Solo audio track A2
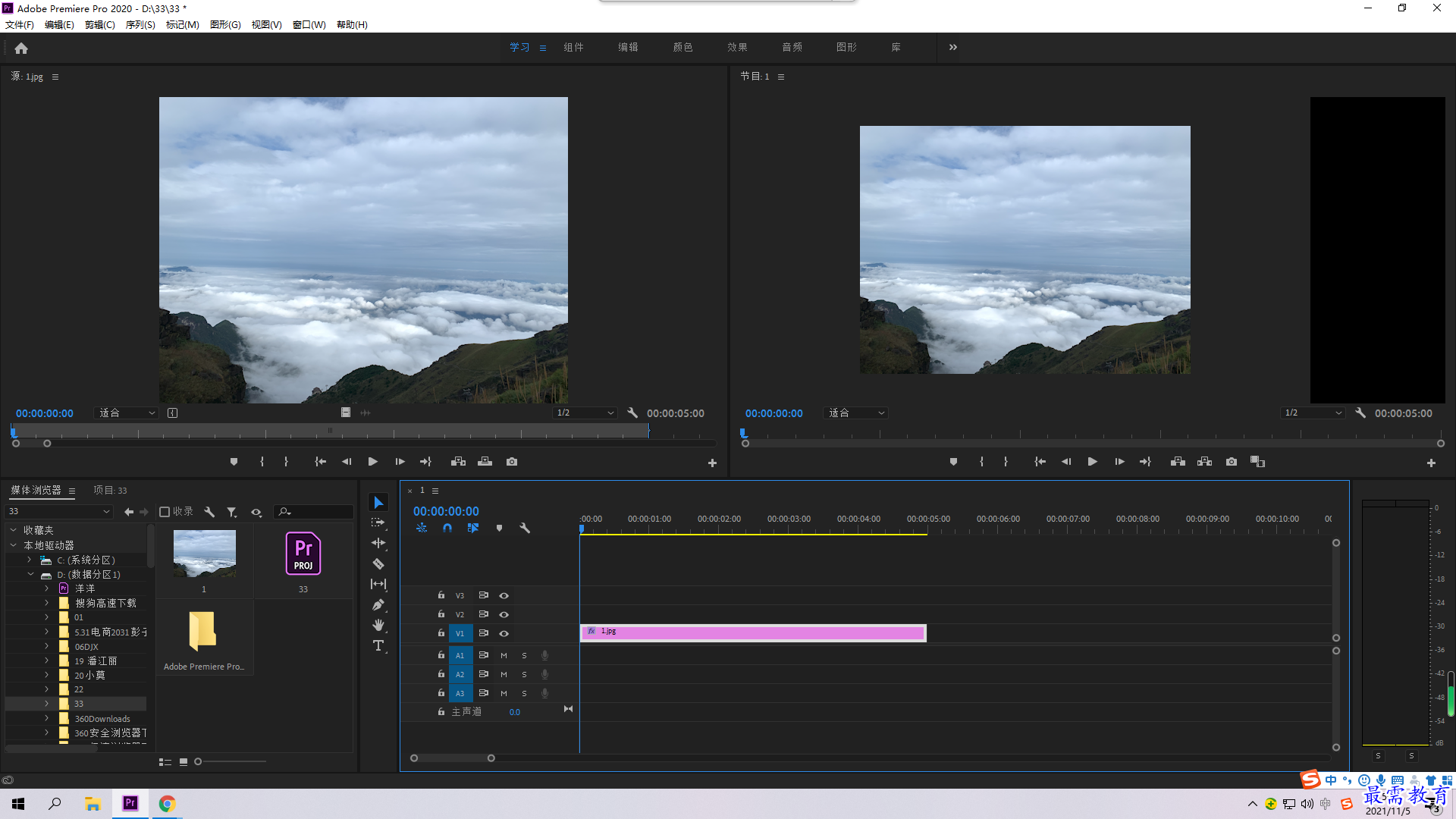The image size is (1456, 819). (524, 674)
